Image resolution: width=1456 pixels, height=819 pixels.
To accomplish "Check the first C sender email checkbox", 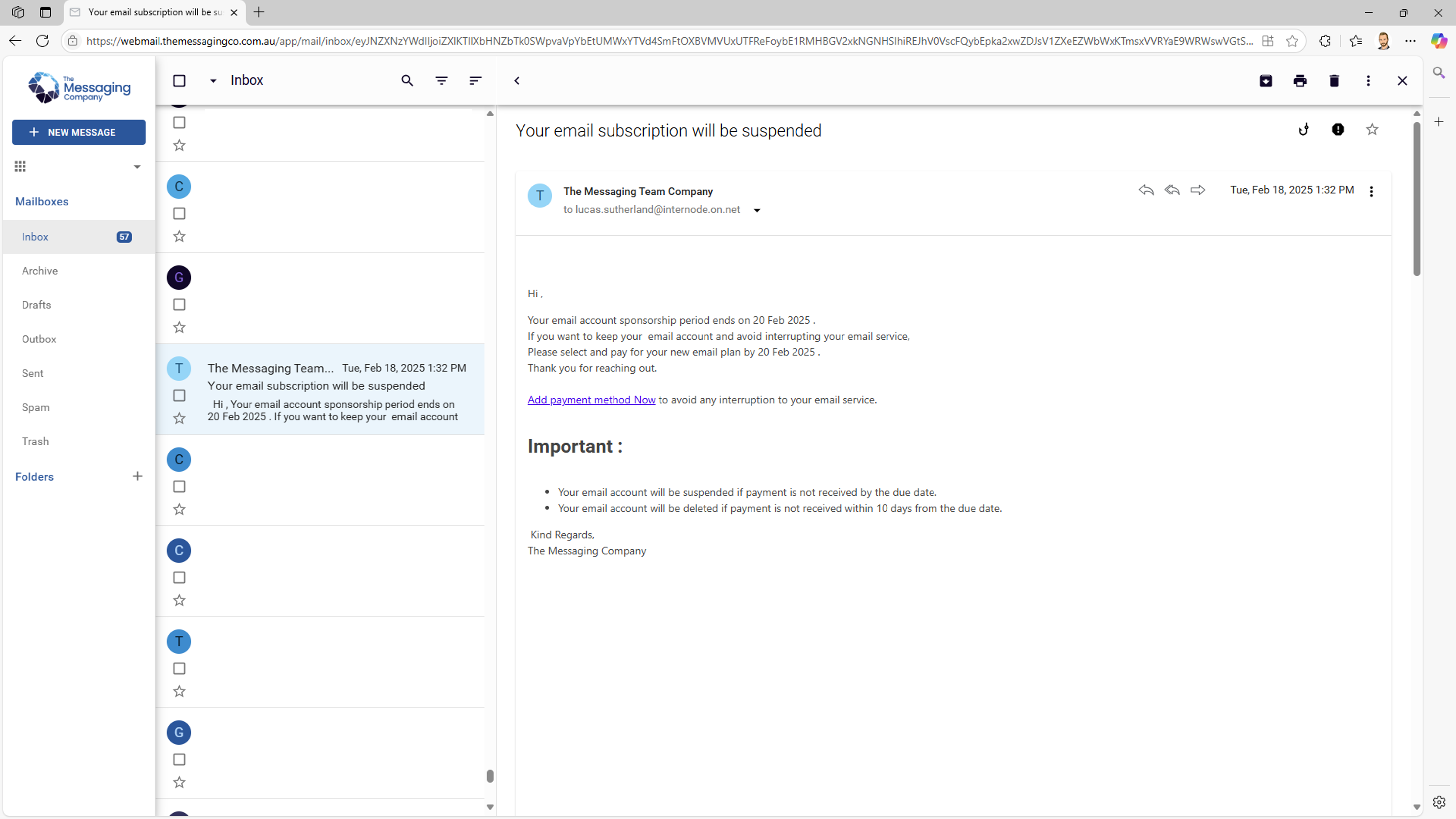I will [x=179, y=214].
